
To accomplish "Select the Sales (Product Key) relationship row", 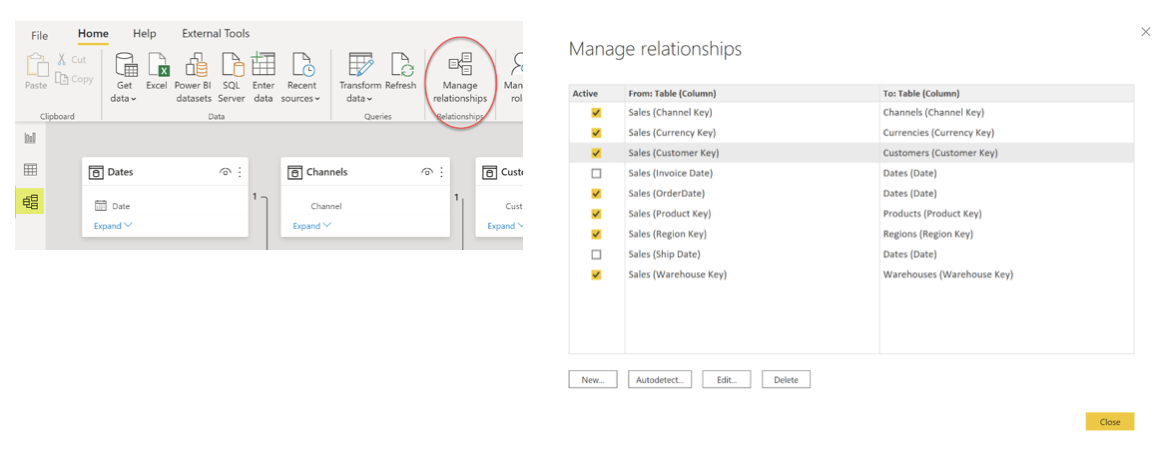I will pos(750,214).
